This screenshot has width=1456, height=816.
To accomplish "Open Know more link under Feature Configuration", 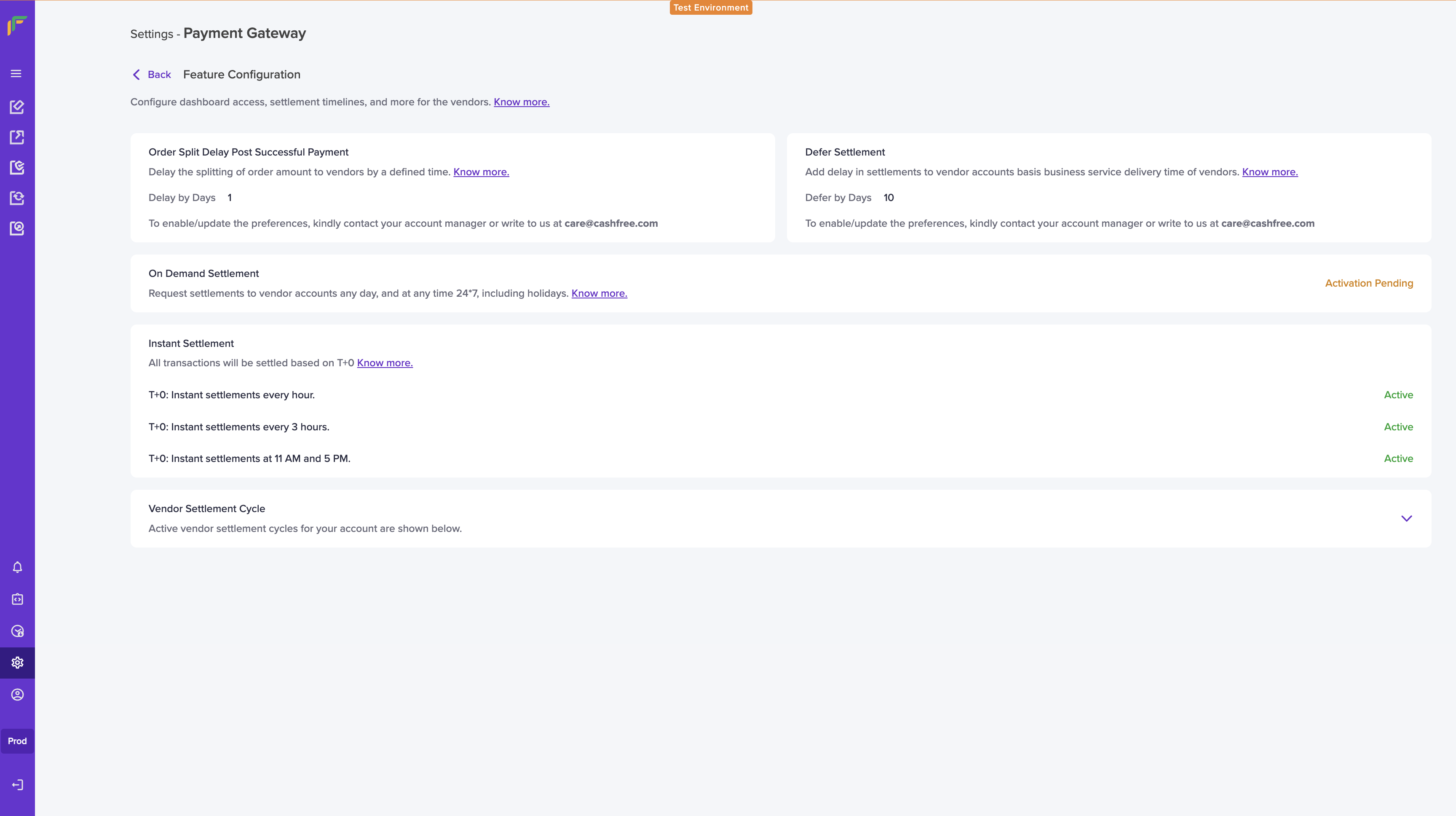I will (x=521, y=102).
